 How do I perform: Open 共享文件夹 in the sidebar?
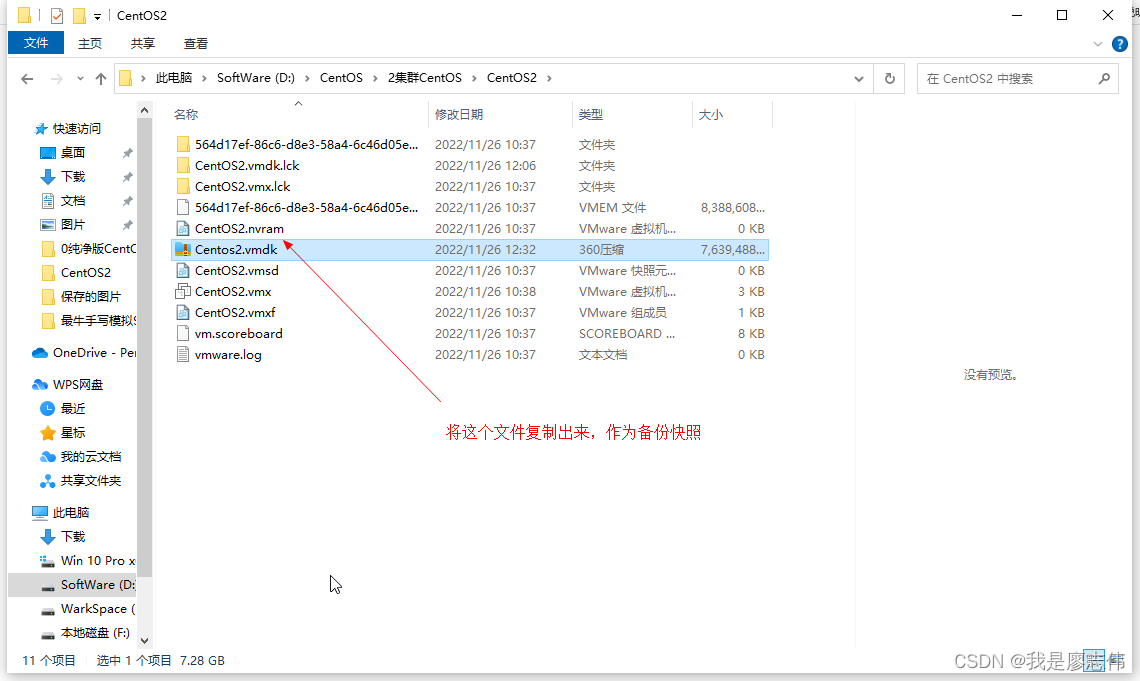click(x=91, y=480)
